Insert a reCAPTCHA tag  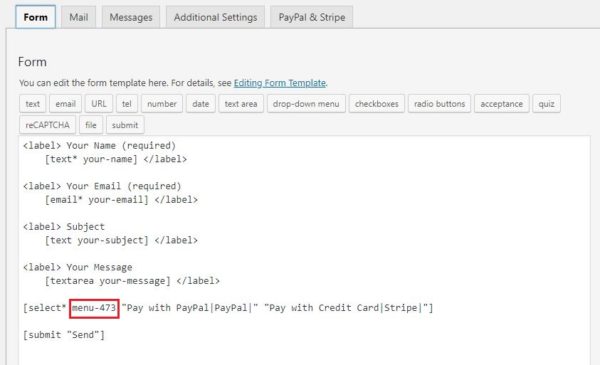[47, 125]
